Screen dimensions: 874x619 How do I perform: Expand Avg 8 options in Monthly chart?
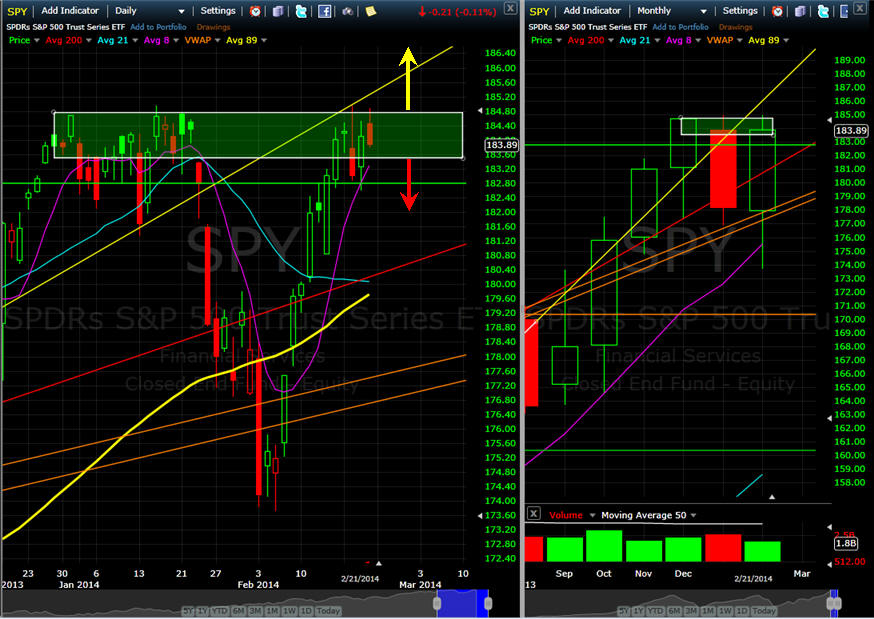pos(698,40)
